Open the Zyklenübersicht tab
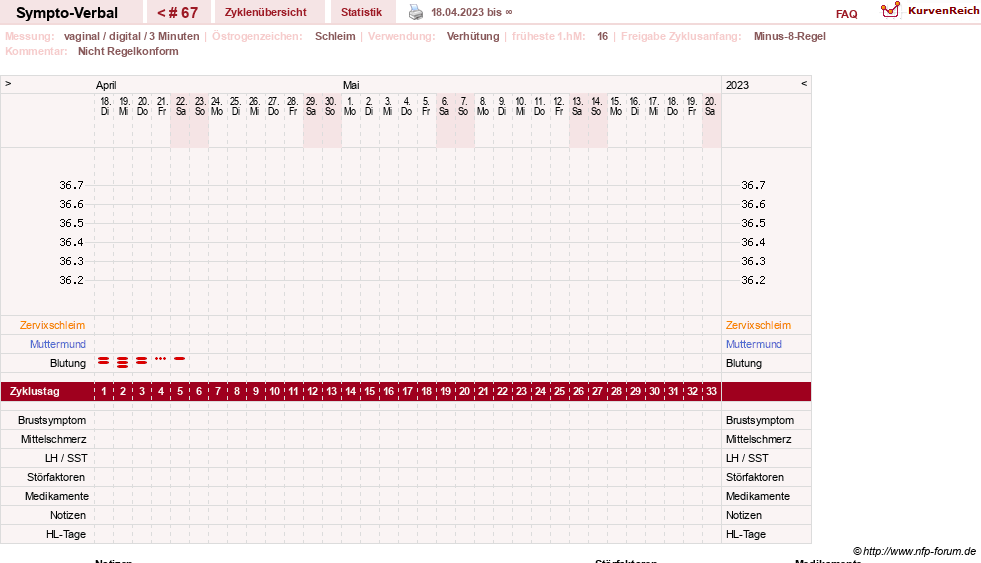The image size is (981, 563). (x=265, y=12)
